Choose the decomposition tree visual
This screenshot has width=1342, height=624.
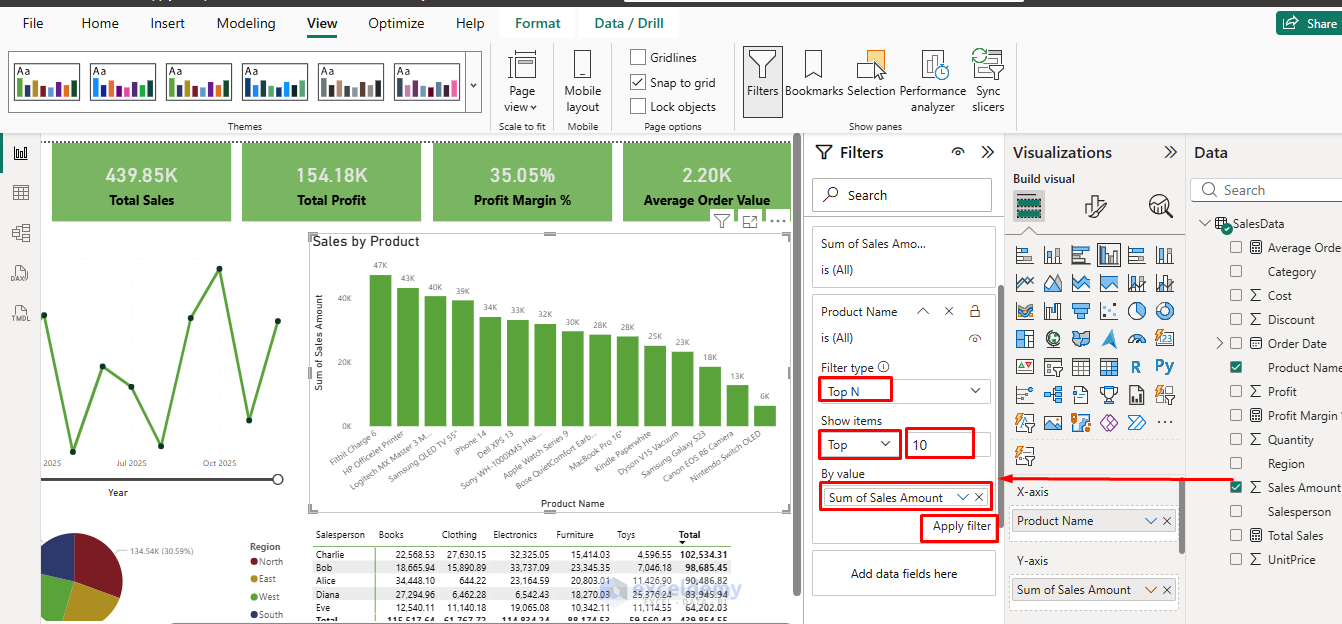point(1052,395)
